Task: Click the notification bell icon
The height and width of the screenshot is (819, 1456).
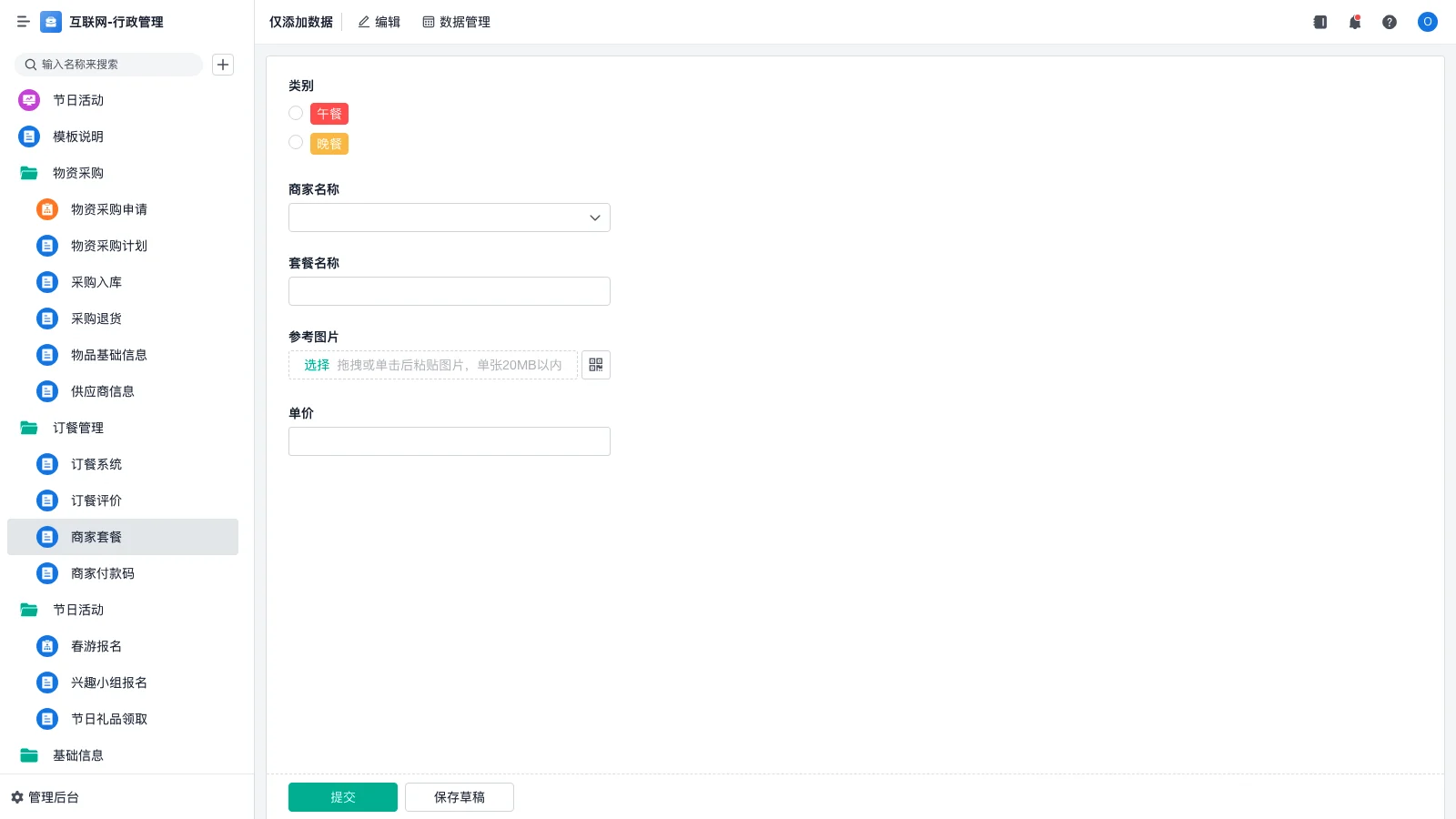Action: tap(1355, 22)
